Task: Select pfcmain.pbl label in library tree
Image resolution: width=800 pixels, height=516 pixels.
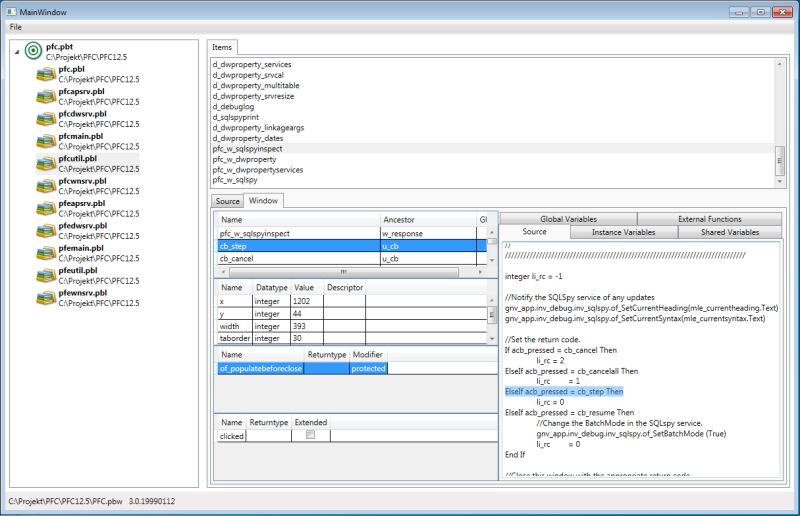Action: click(81, 136)
